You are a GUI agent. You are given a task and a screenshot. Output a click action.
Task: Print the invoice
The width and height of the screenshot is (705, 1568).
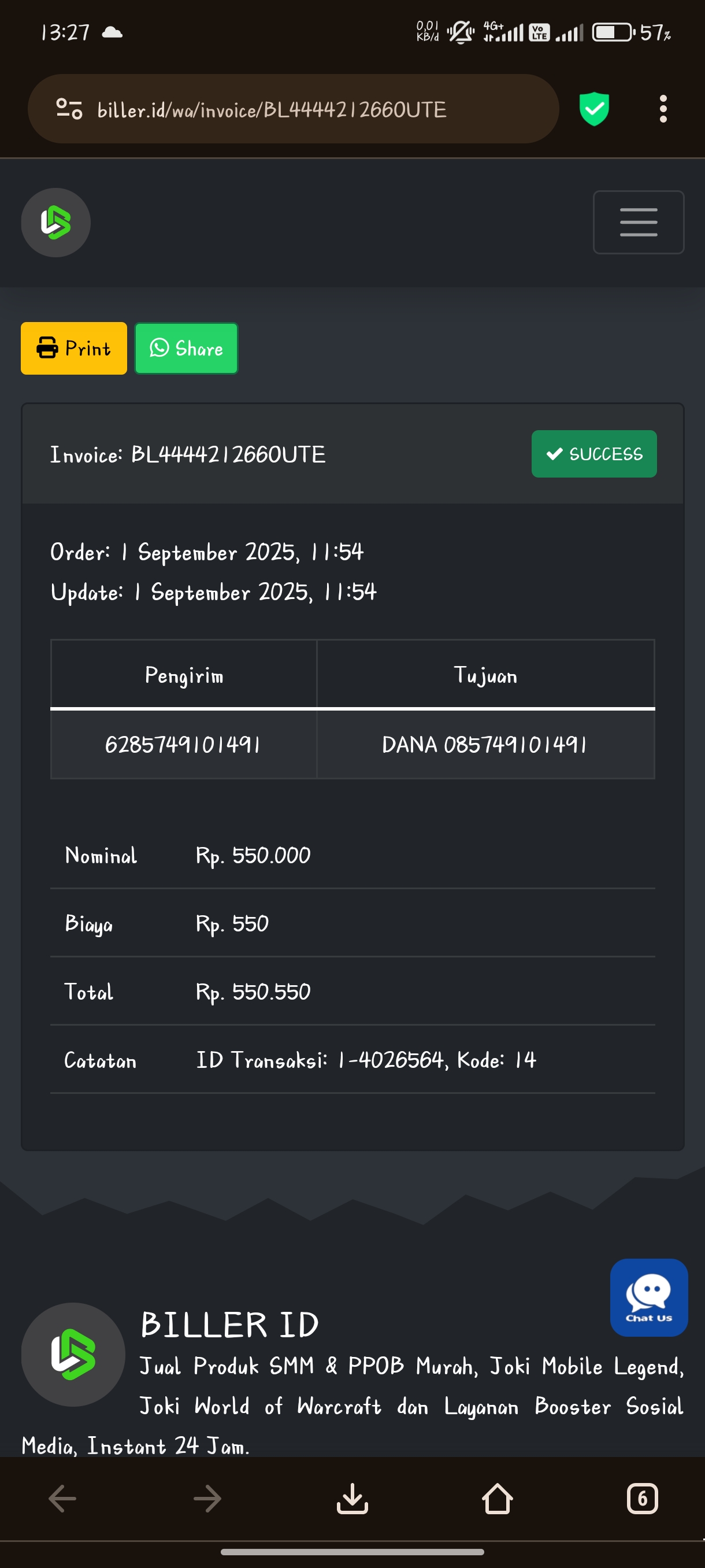pyautogui.click(x=73, y=348)
